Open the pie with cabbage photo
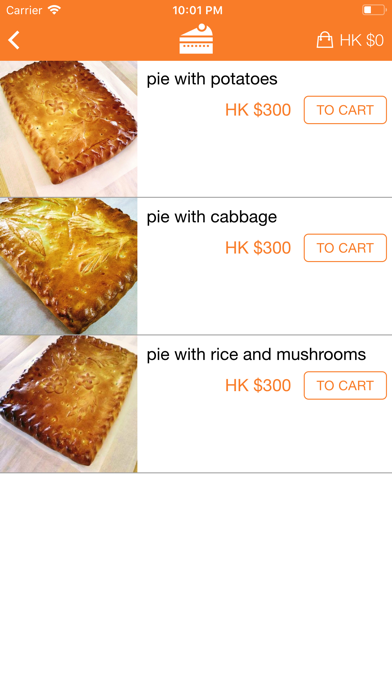The height and width of the screenshot is (696, 392). [68, 266]
